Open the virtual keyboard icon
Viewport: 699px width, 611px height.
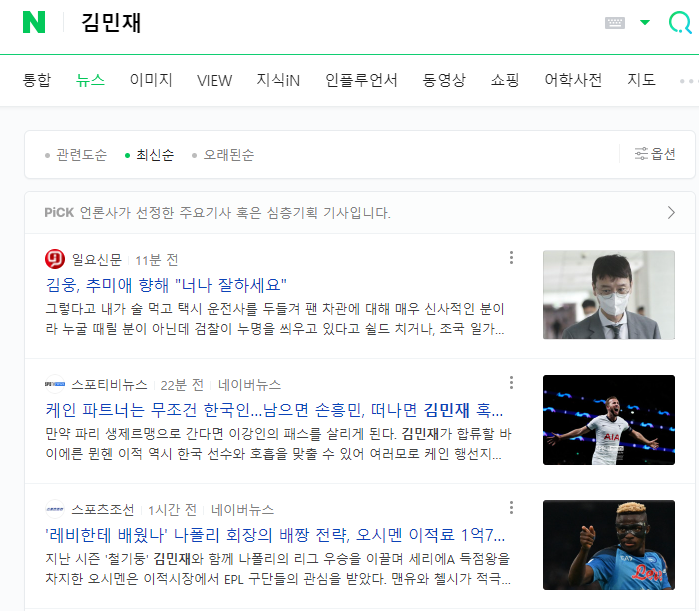(615, 23)
